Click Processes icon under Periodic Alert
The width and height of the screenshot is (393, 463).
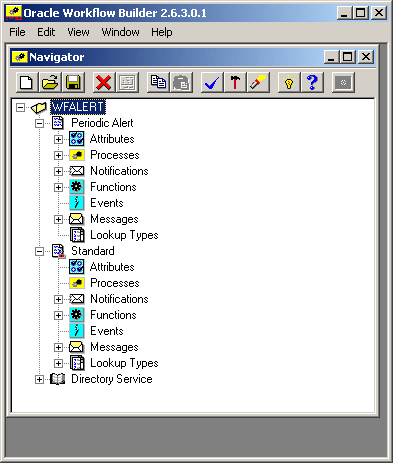(x=77, y=155)
